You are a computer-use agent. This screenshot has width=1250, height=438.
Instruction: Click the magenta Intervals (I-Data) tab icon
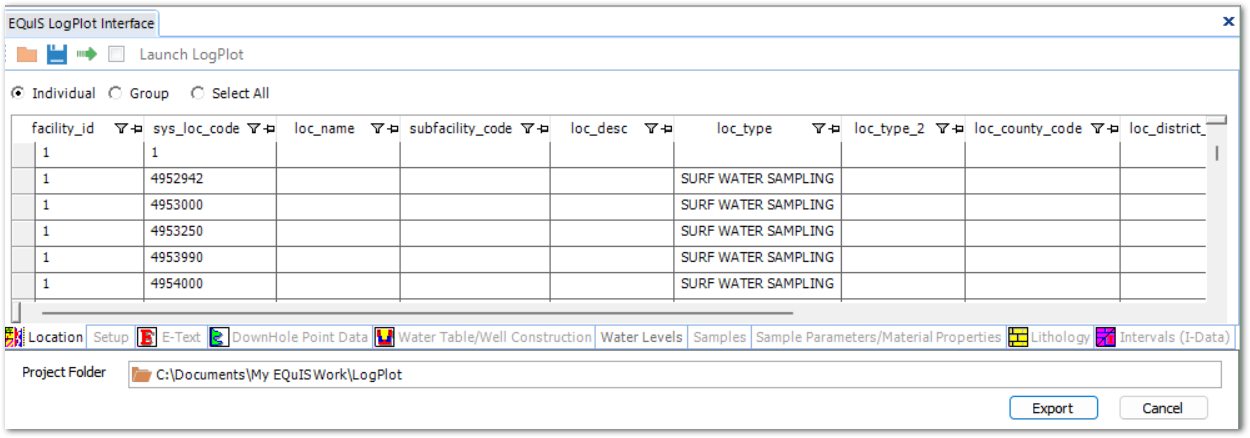(x=1106, y=338)
